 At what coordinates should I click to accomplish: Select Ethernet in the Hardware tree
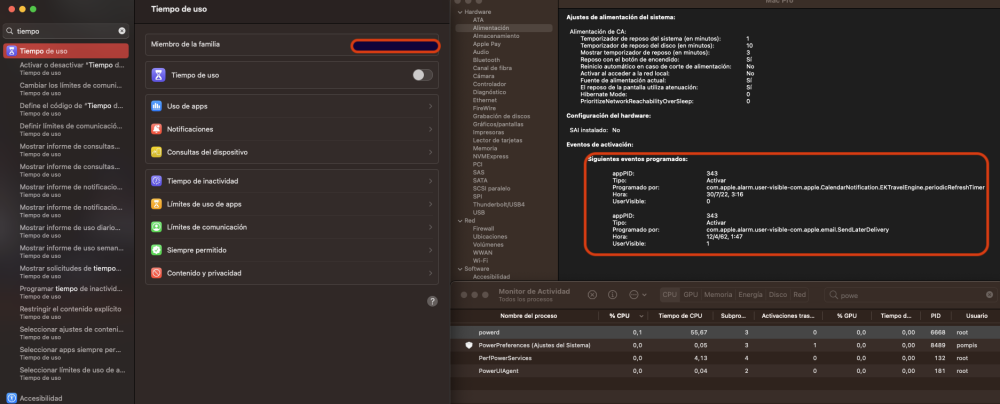(485, 100)
